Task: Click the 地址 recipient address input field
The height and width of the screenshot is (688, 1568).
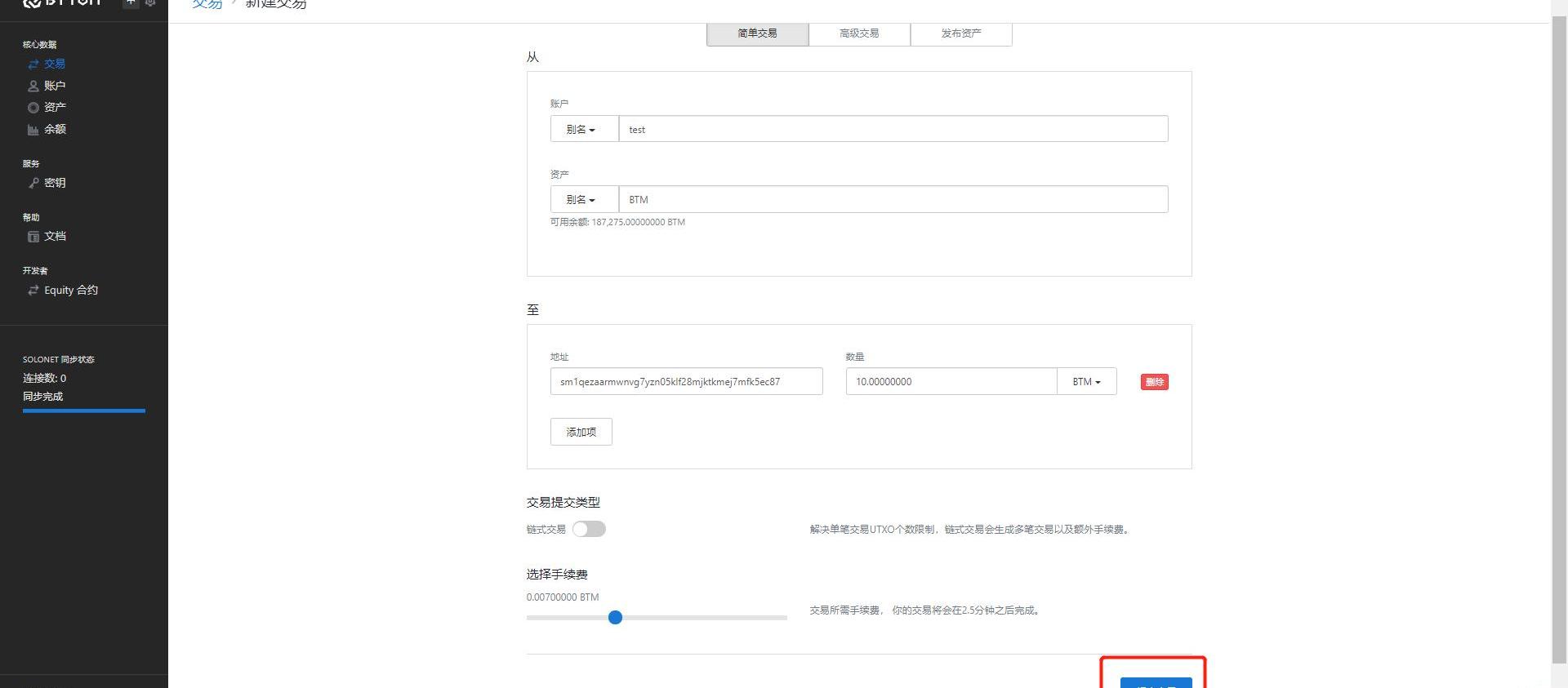Action: [686, 381]
